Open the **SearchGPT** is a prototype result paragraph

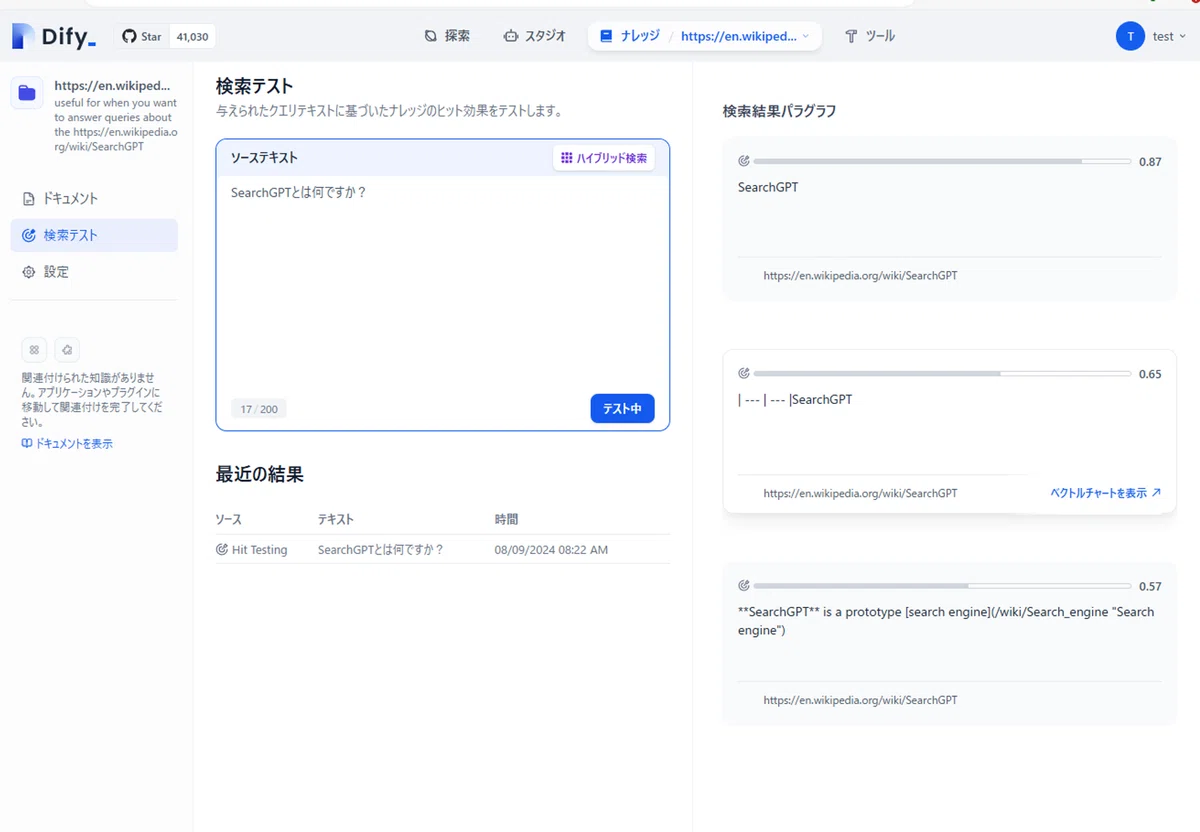pyautogui.click(x=946, y=621)
